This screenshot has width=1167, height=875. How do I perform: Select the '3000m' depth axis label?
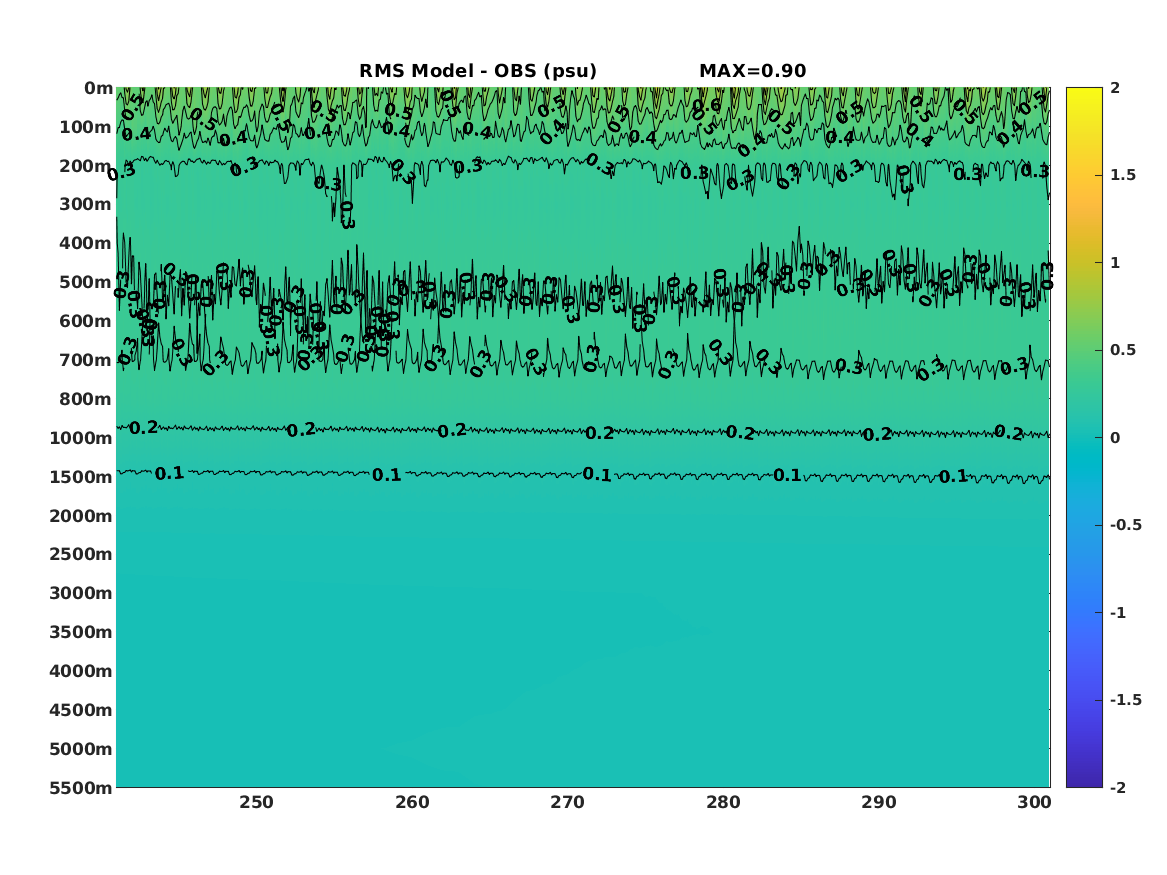pos(81,593)
